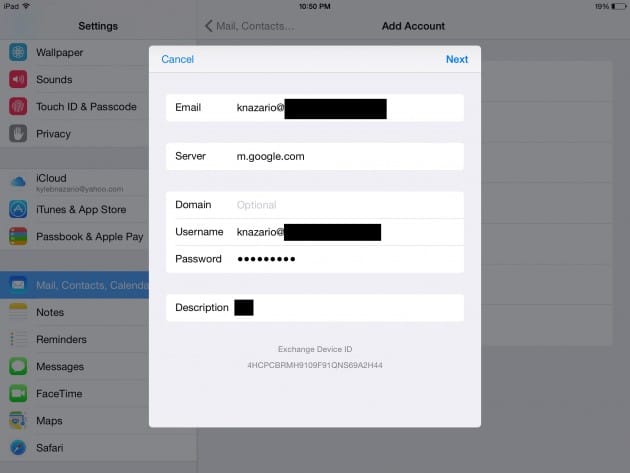Tap the Wallpaper settings icon
The height and width of the screenshot is (473, 630).
point(18,52)
